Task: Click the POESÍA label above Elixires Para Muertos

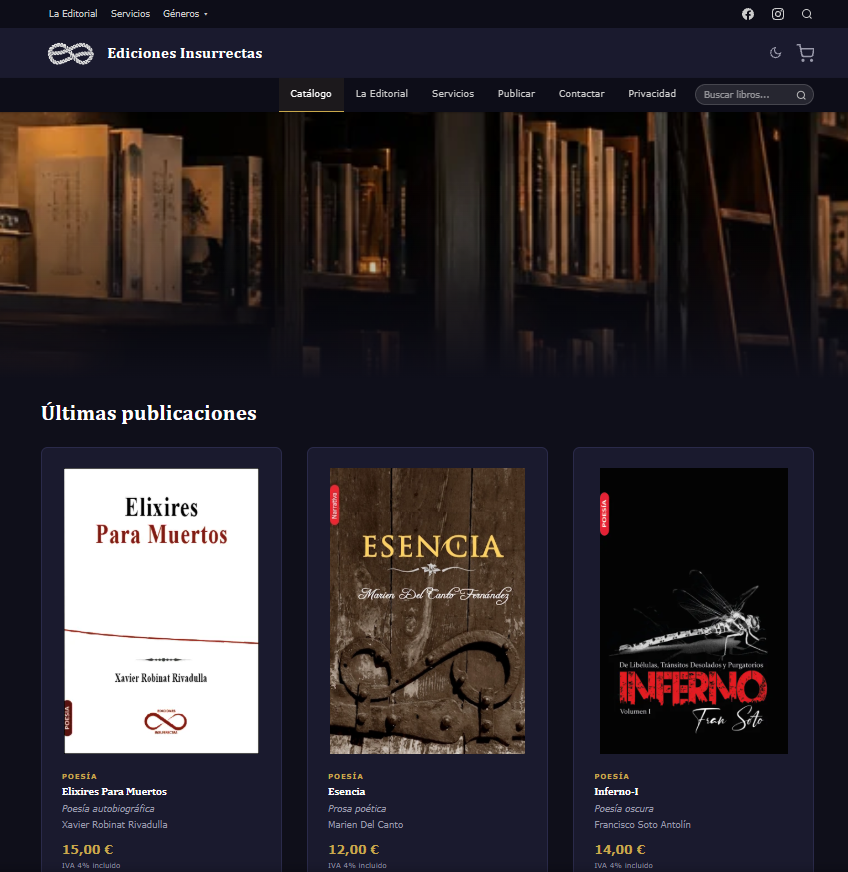Action: pyautogui.click(x=79, y=776)
